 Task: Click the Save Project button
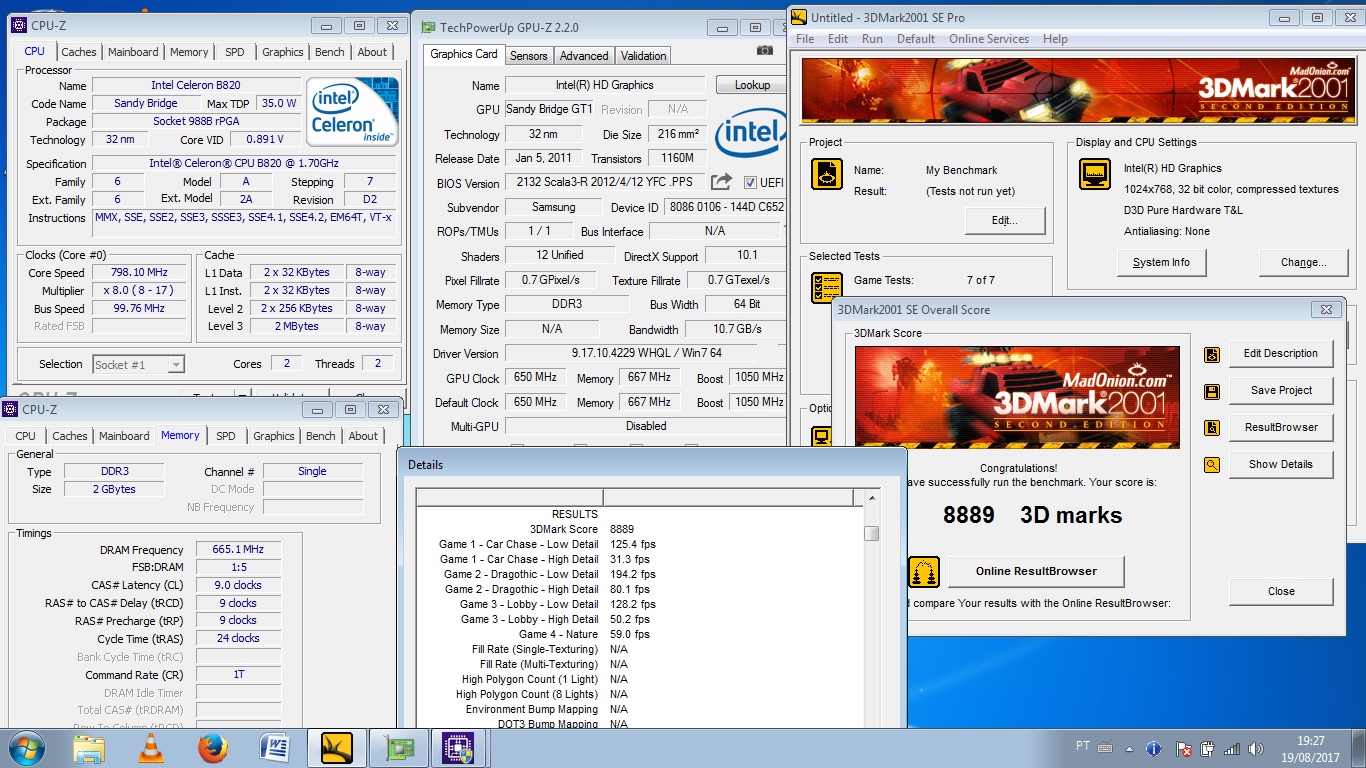tap(1281, 391)
